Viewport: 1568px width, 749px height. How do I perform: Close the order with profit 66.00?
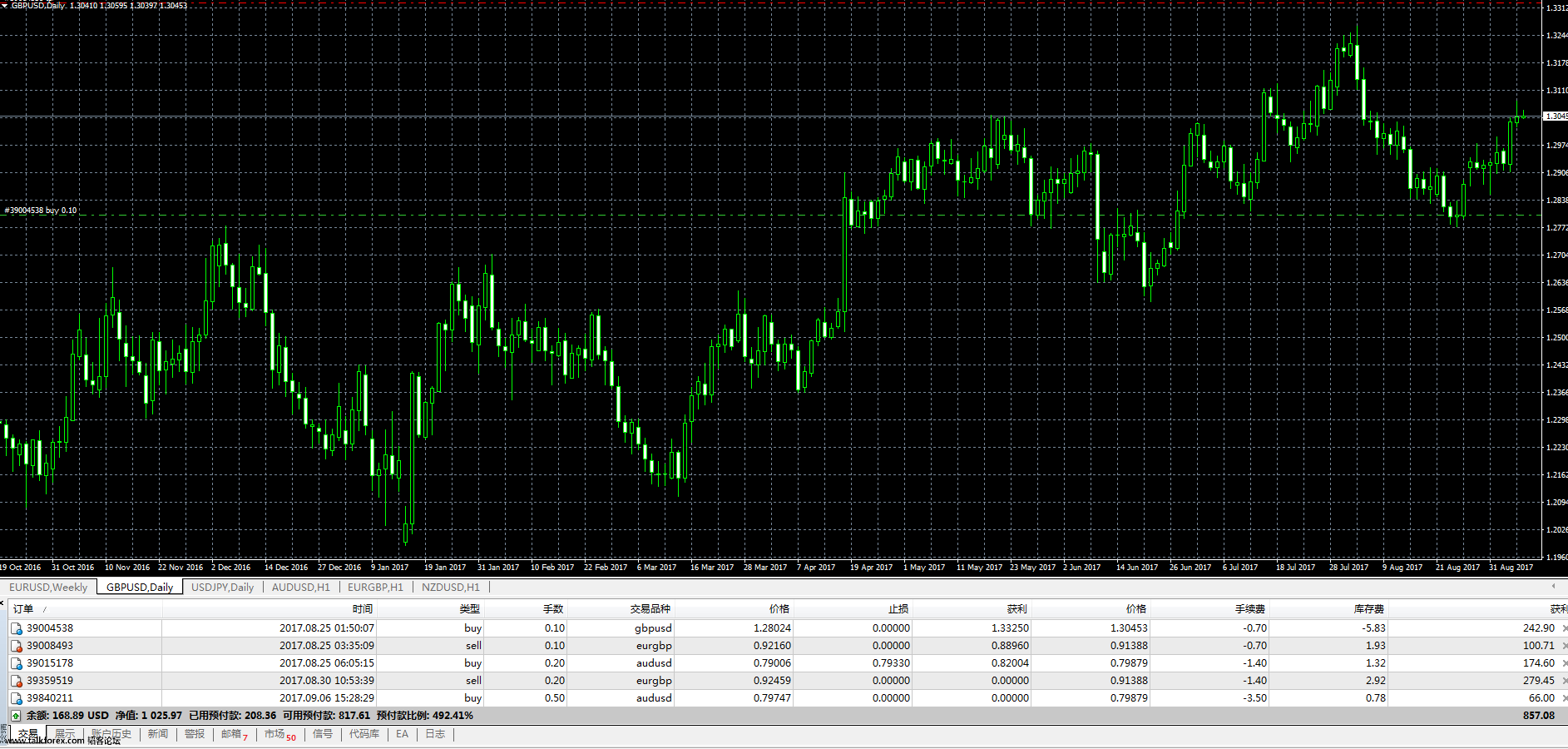1564,698
